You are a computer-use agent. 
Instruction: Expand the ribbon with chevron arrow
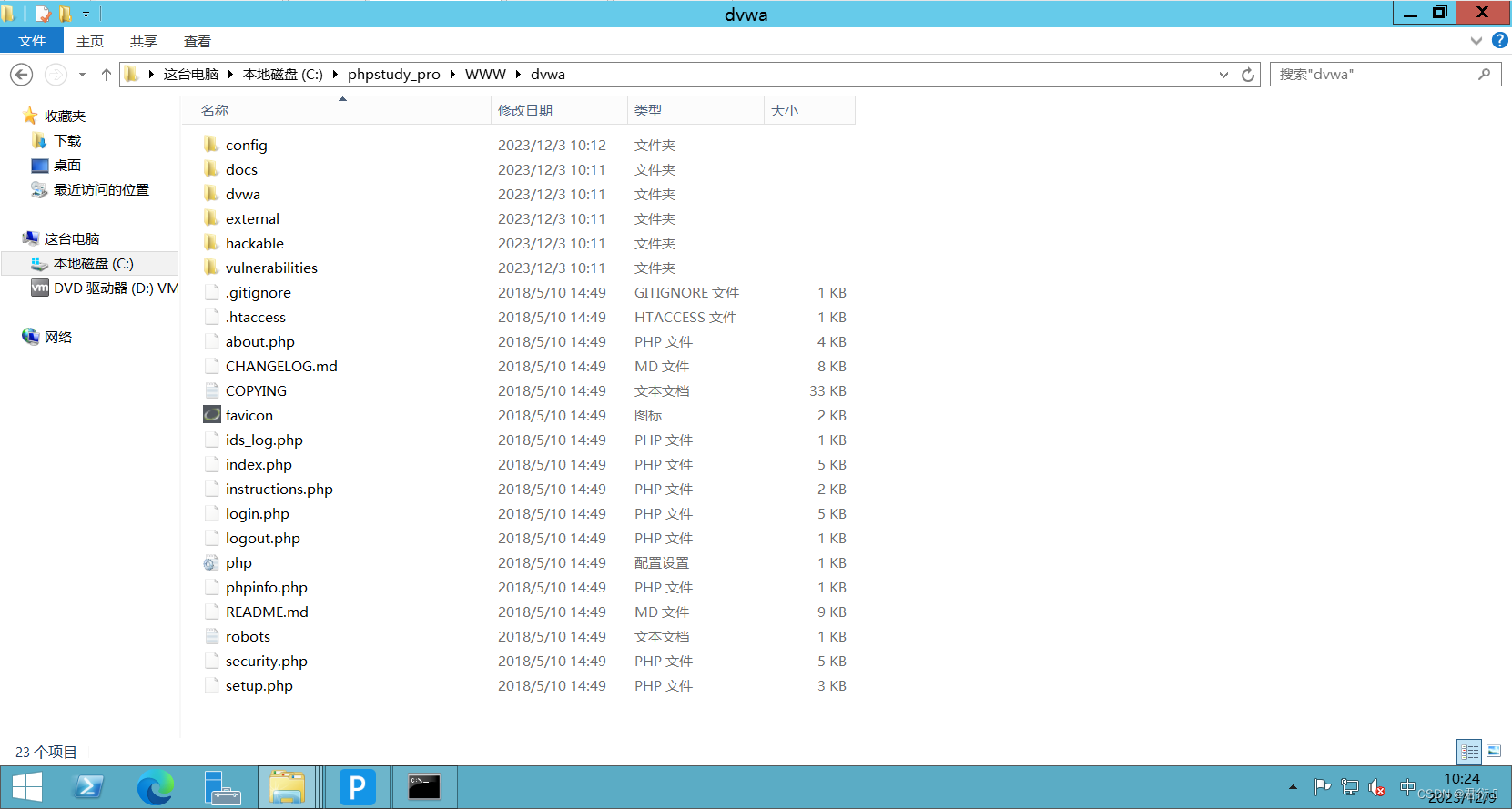coord(1476,41)
